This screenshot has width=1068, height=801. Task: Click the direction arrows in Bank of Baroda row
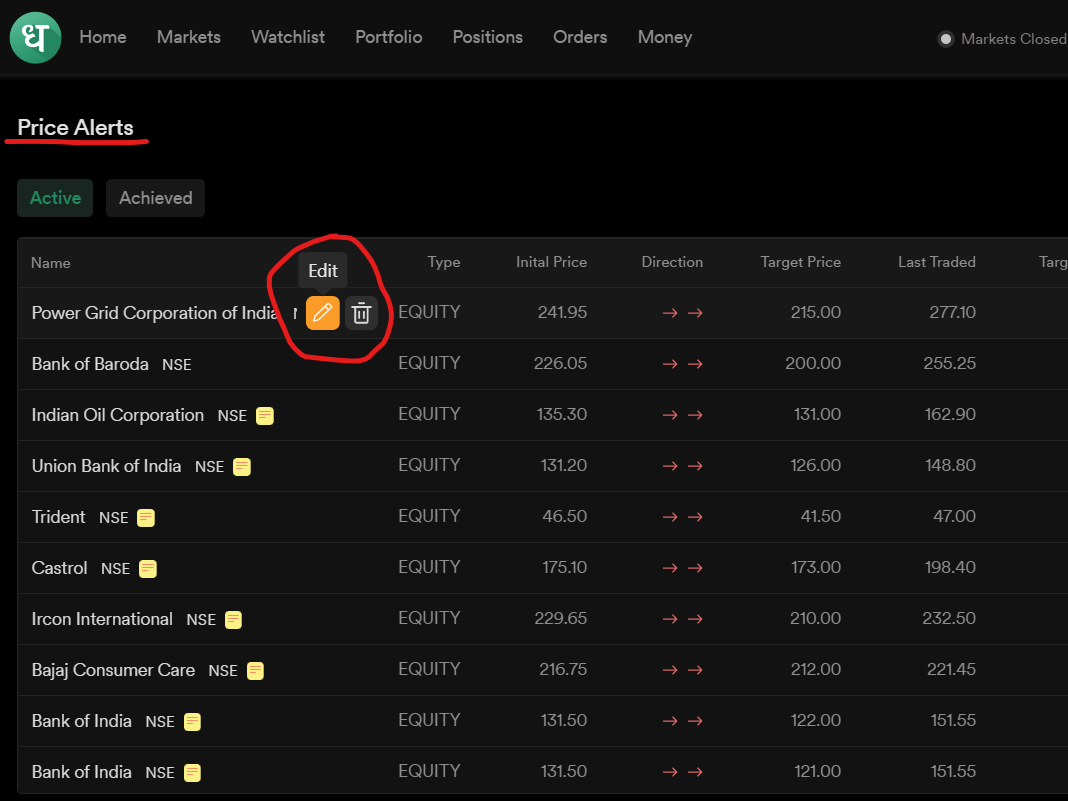tap(682, 364)
